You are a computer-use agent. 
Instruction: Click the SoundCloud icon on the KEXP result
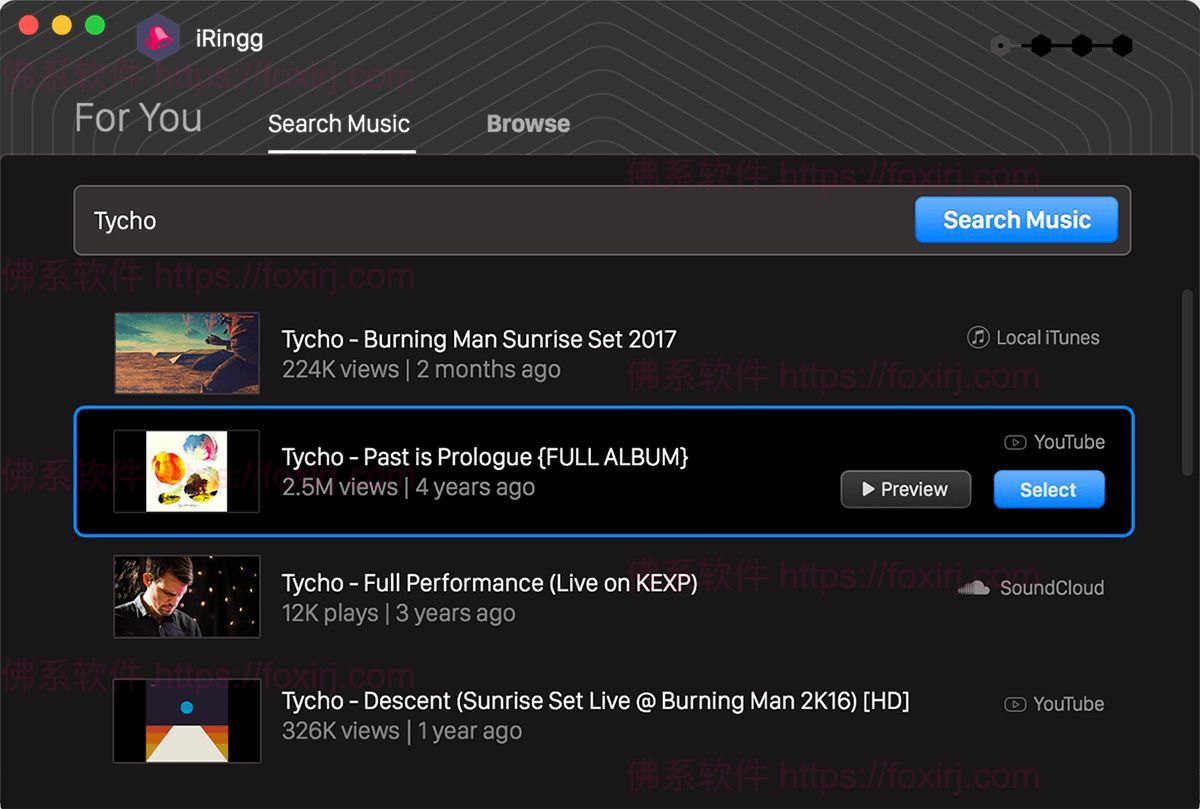[974, 588]
